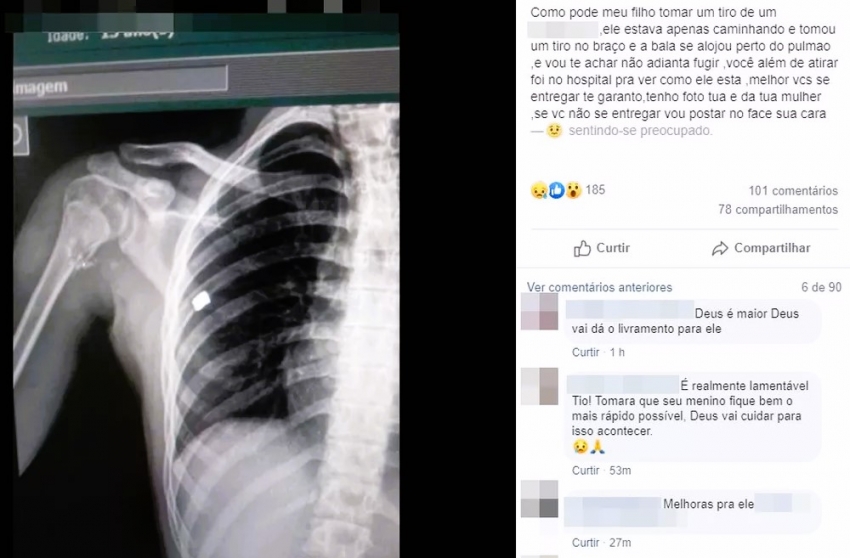Show who reacted via the 185 count
Image resolution: width=850 pixels, height=558 pixels.
tap(595, 190)
